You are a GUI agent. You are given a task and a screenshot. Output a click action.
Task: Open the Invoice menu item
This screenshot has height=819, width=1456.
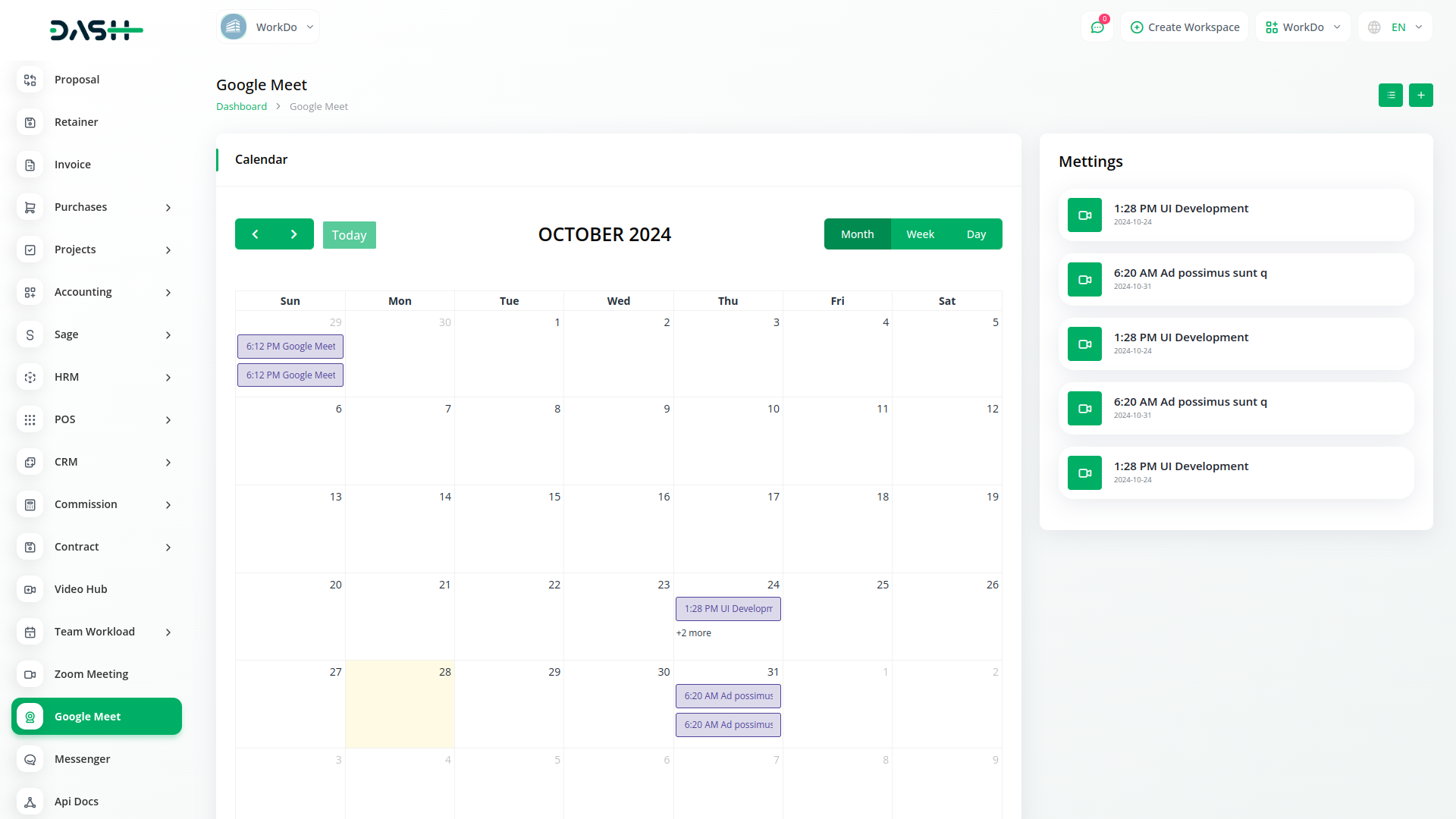click(73, 165)
